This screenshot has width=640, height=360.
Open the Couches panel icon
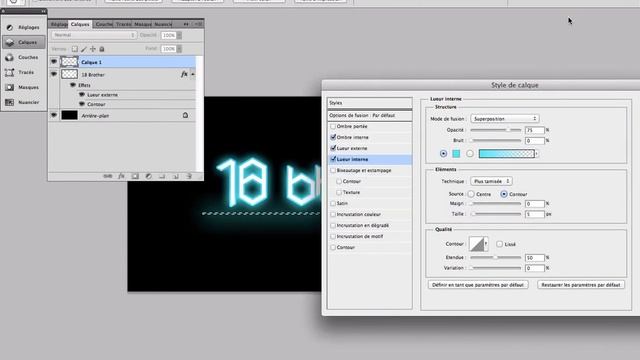(x=10, y=58)
